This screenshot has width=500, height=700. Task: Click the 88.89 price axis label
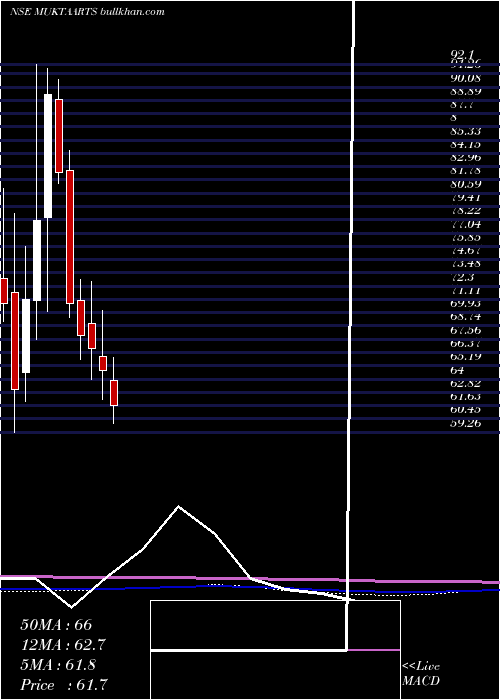pos(465,92)
